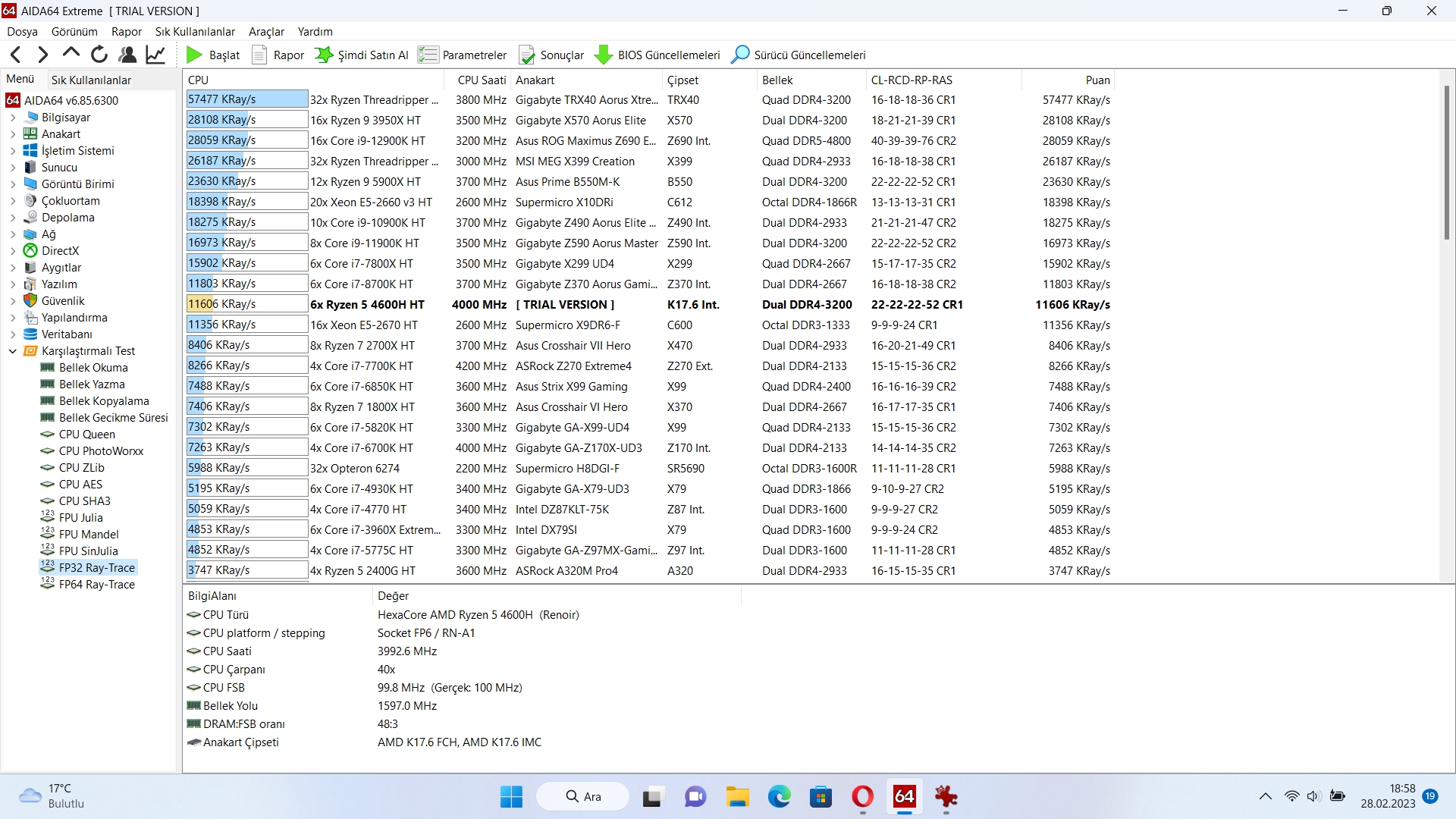Viewport: 1456px width, 819px height.
Task: Select Bellek Gecikme Süresi icon
Action: click(x=47, y=417)
